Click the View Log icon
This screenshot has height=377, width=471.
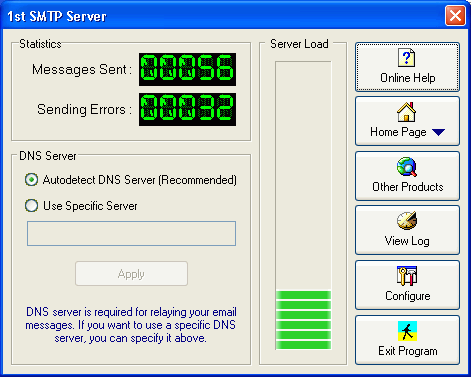pos(407,221)
